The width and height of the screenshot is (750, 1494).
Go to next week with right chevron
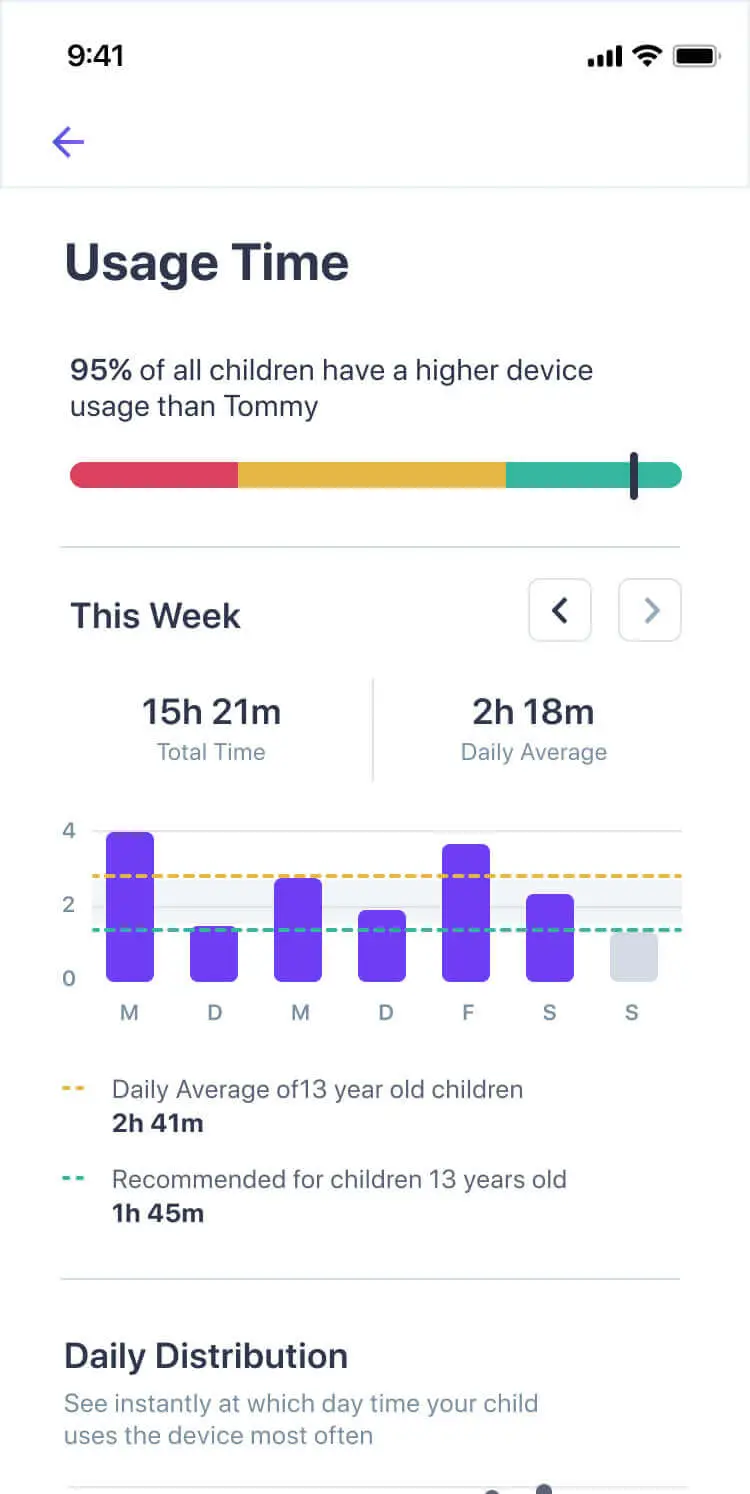pos(650,610)
